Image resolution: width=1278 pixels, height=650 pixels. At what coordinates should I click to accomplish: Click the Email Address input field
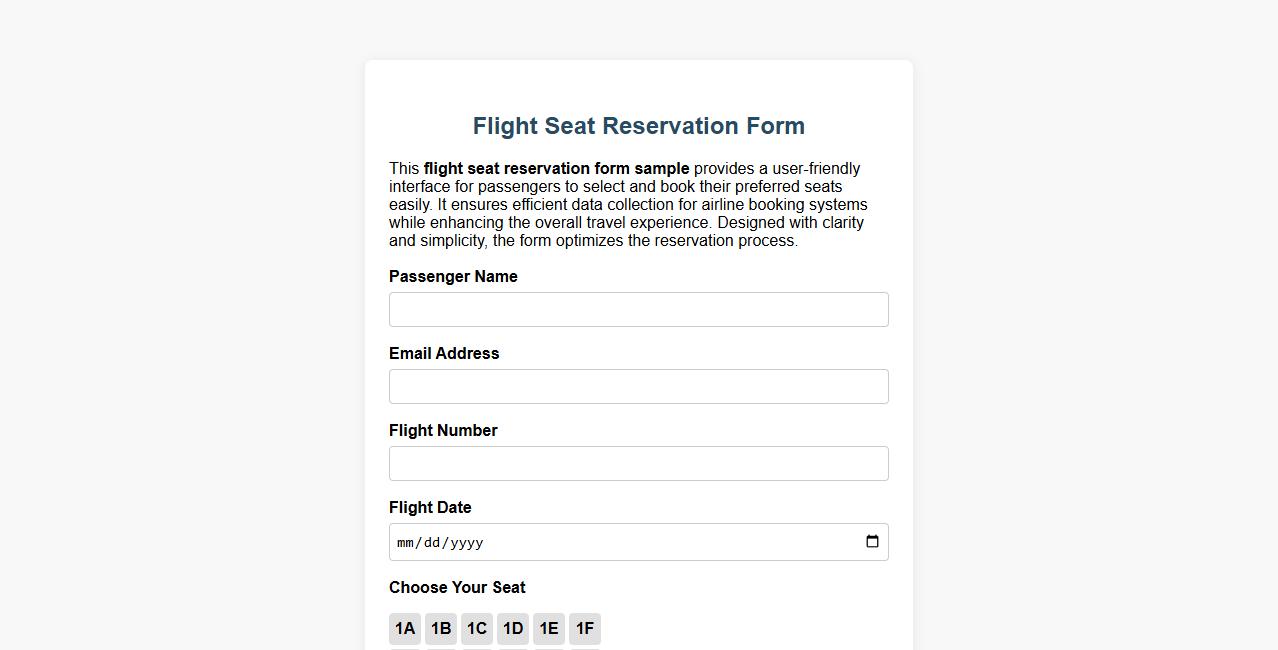638,386
